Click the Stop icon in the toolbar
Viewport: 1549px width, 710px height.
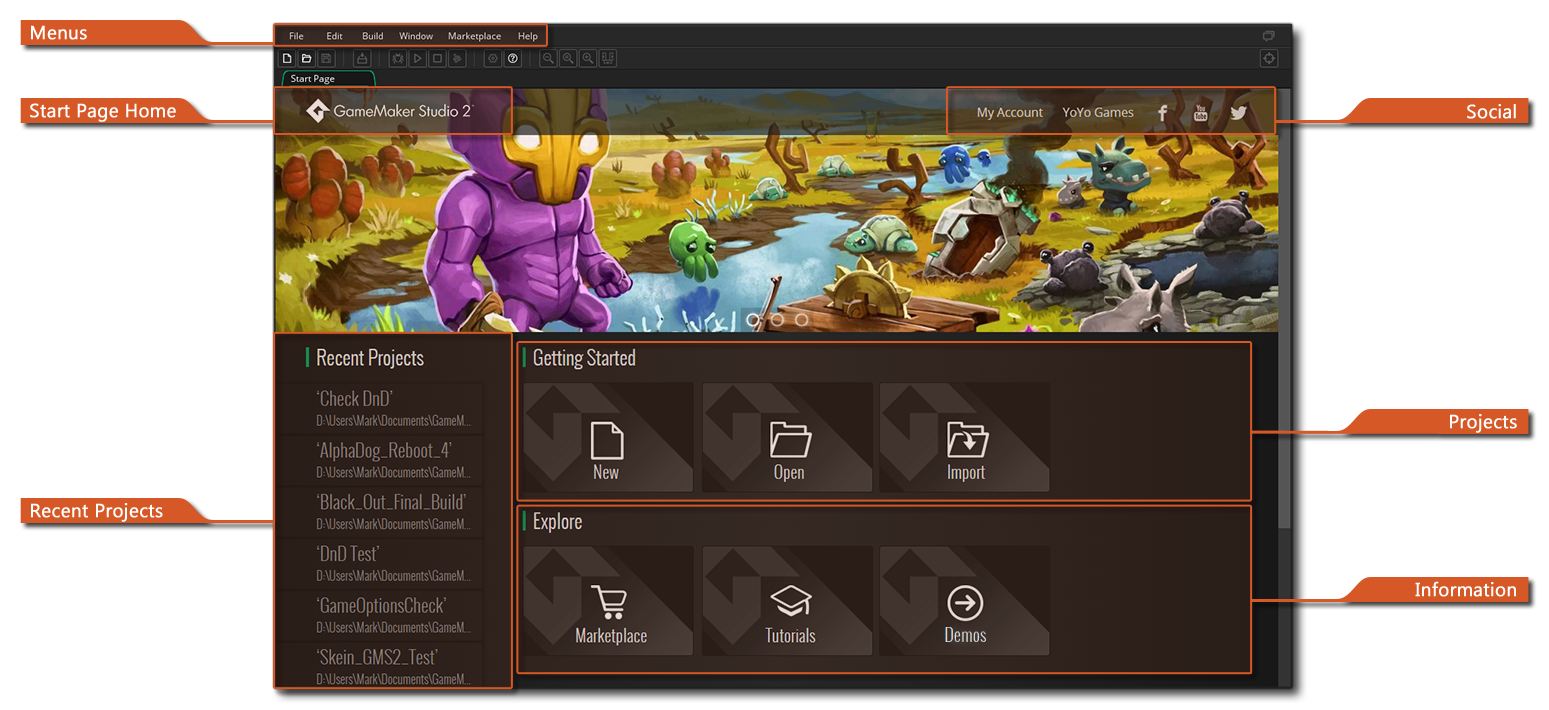pyautogui.click(x=437, y=58)
